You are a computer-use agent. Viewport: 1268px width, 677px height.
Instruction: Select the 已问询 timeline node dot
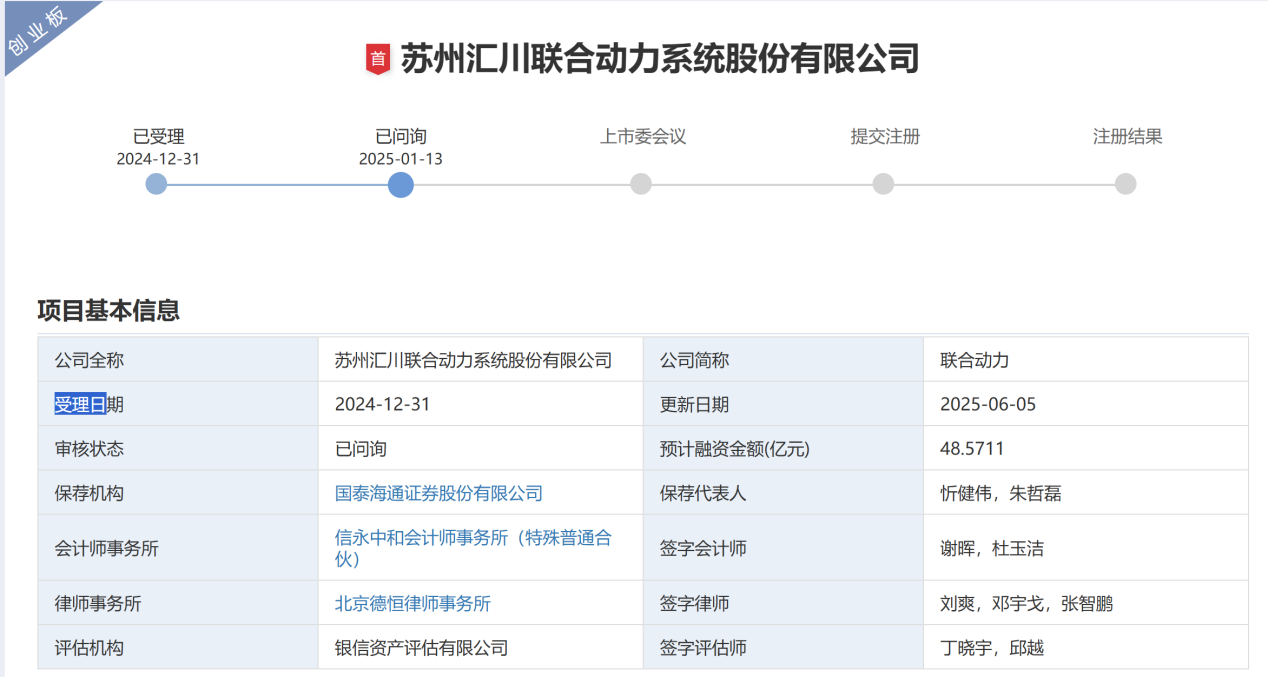tap(400, 184)
